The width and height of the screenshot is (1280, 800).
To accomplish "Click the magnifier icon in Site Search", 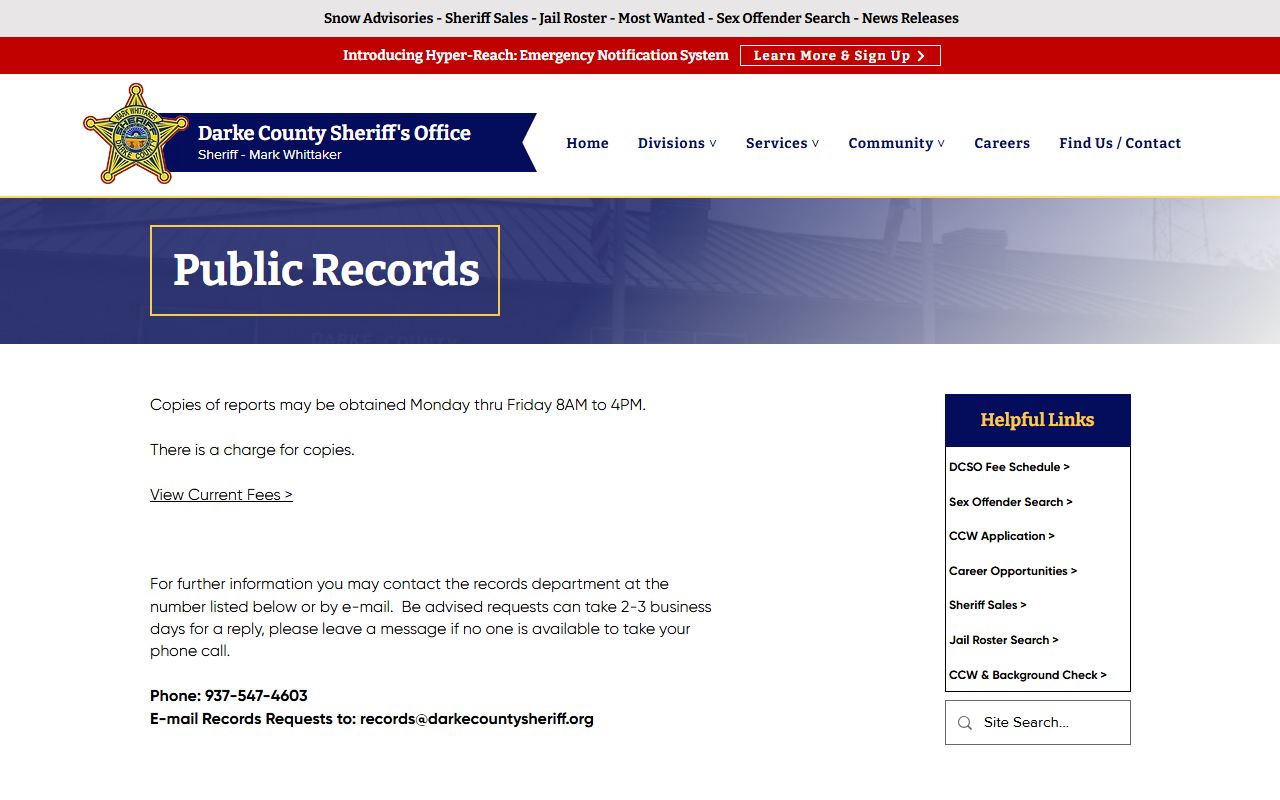I will click(x=965, y=723).
